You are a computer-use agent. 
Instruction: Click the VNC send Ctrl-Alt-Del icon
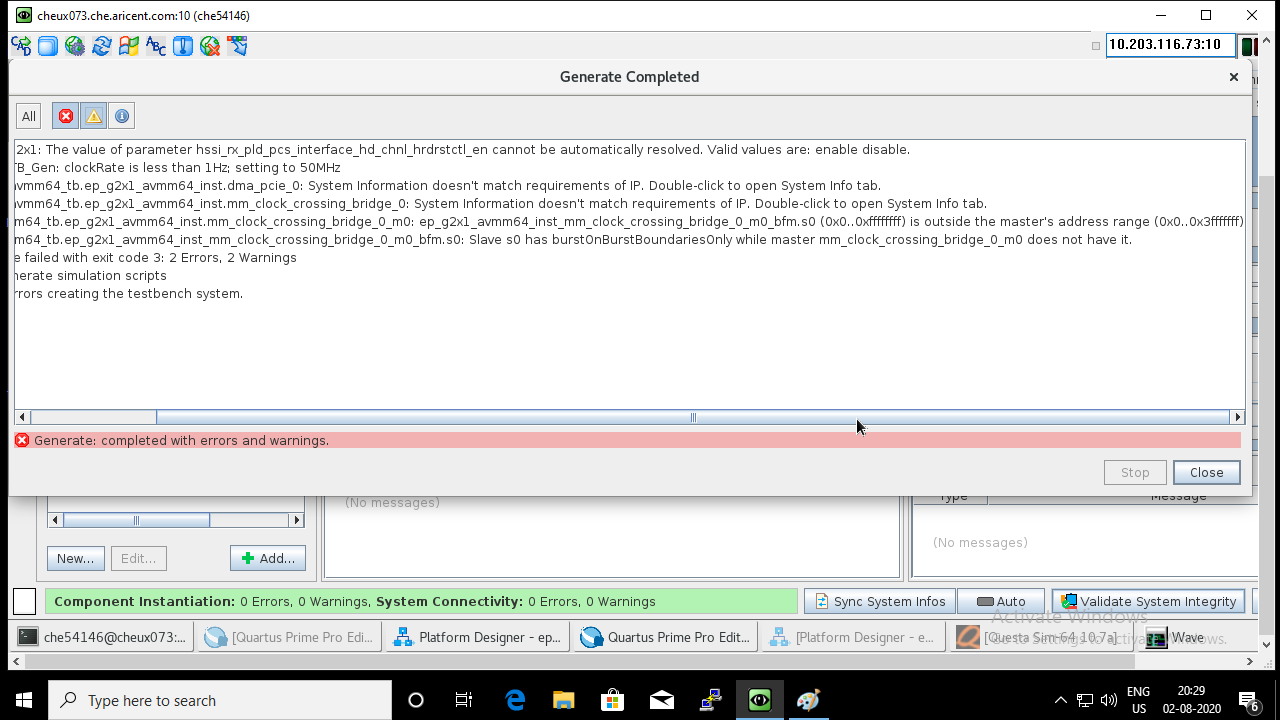tap(21, 46)
